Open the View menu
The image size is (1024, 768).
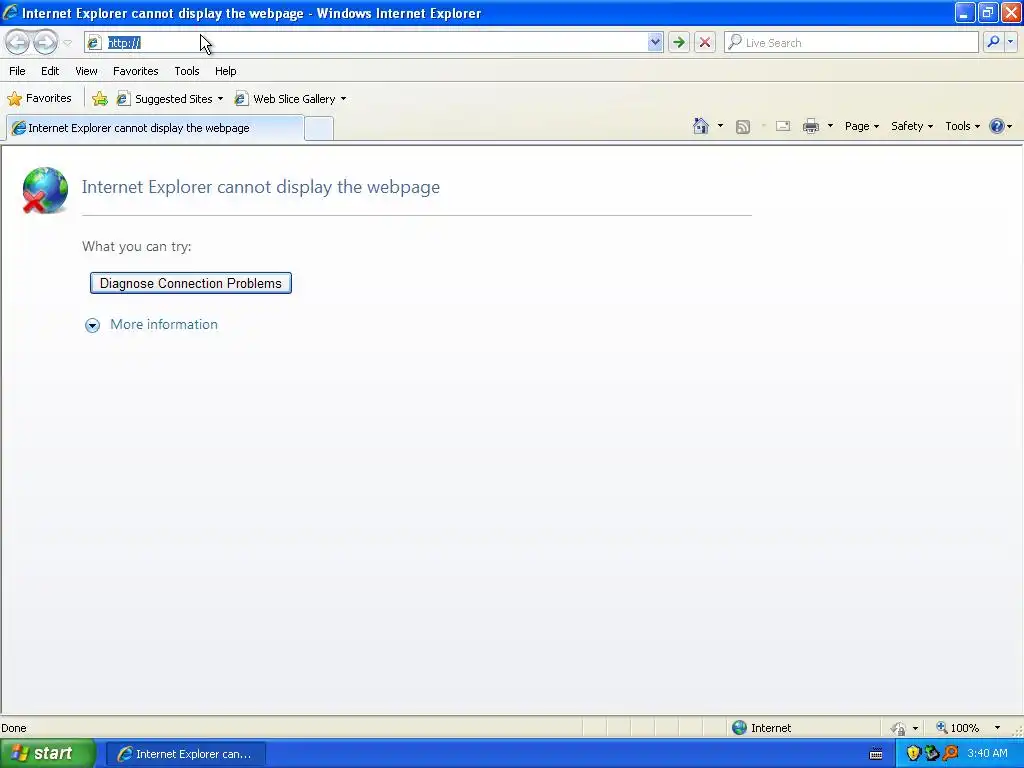[x=86, y=71]
